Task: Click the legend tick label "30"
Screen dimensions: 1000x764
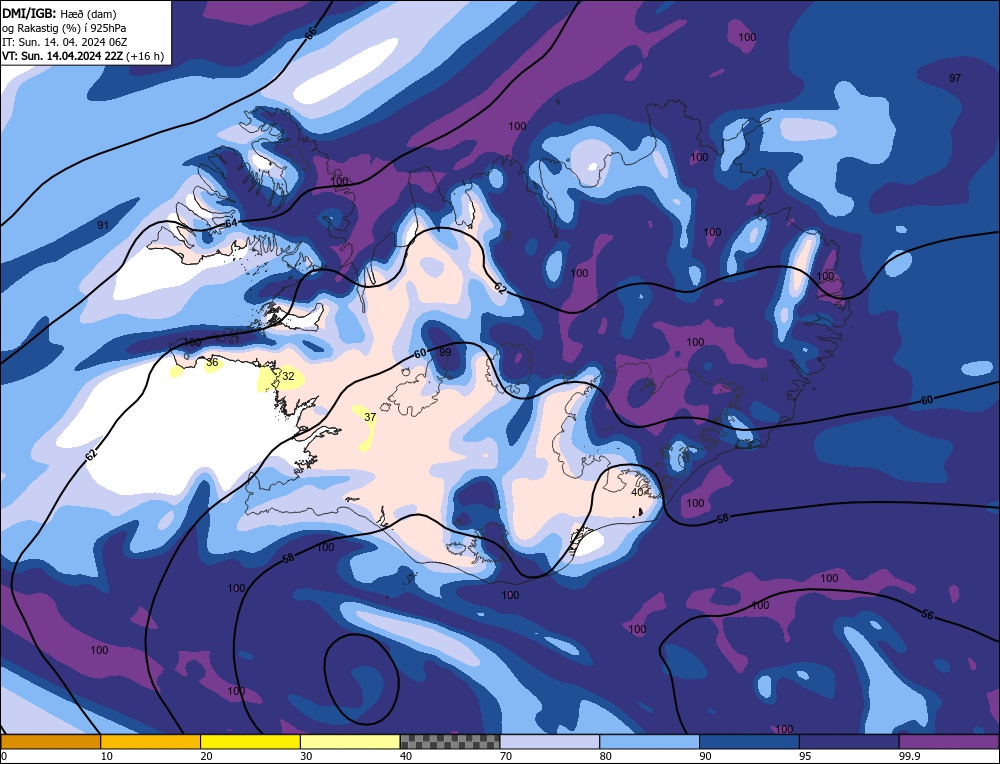Action: click(x=306, y=756)
